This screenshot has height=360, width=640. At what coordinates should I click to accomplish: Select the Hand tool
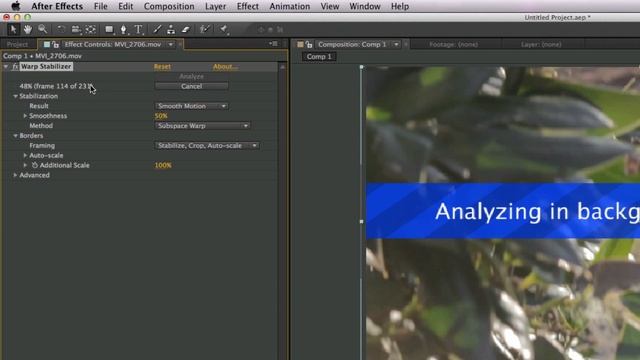(x=28, y=29)
